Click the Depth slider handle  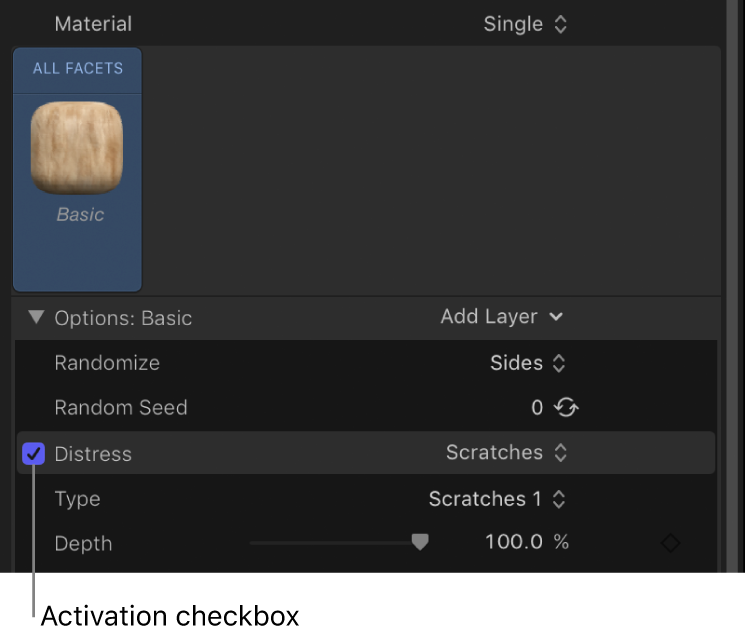click(421, 541)
